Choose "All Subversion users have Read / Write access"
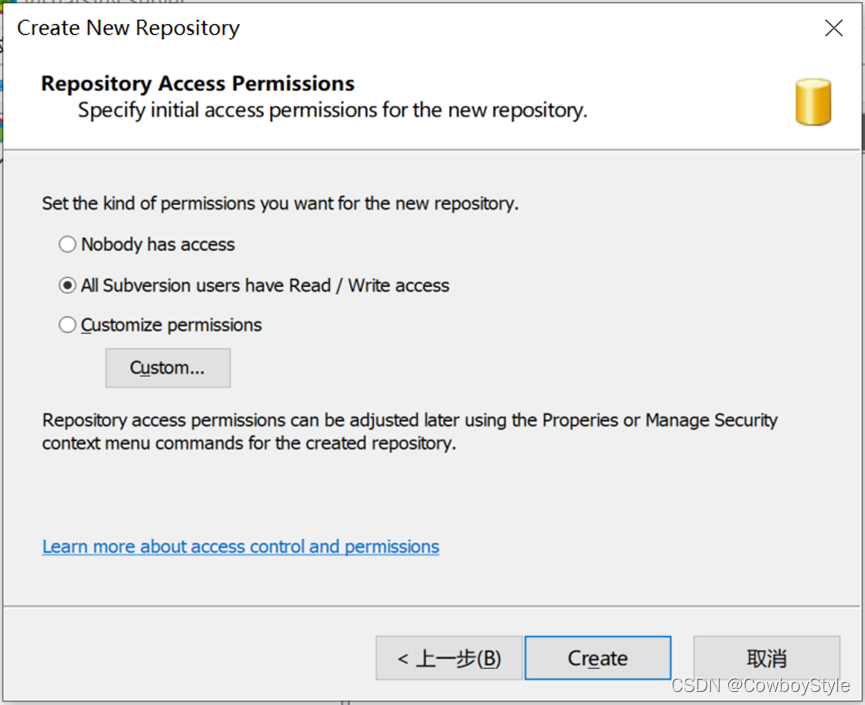The height and width of the screenshot is (705, 865). [67, 285]
